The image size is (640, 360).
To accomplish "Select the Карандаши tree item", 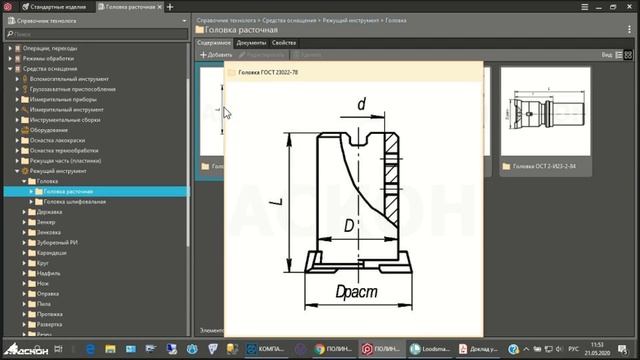I will click(51, 253).
